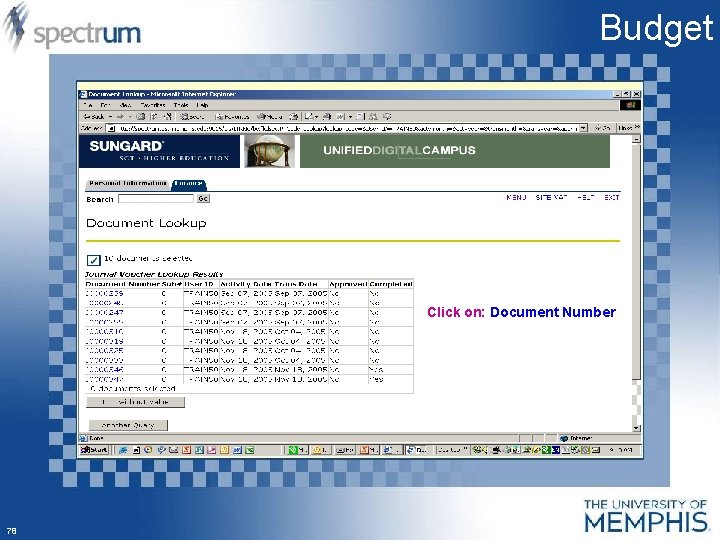Viewport: 720px width, 540px height.
Task: Click the MENU link
Action: pos(516,197)
